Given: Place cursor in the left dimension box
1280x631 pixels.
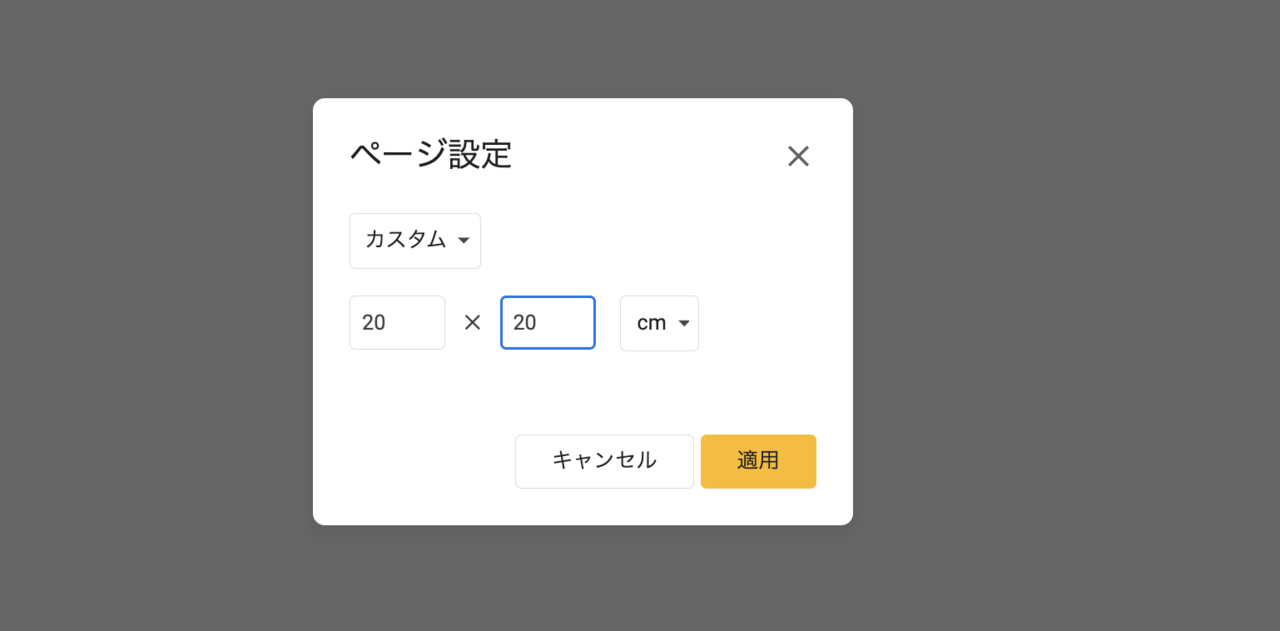Looking at the screenshot, I should pos(397,323).
